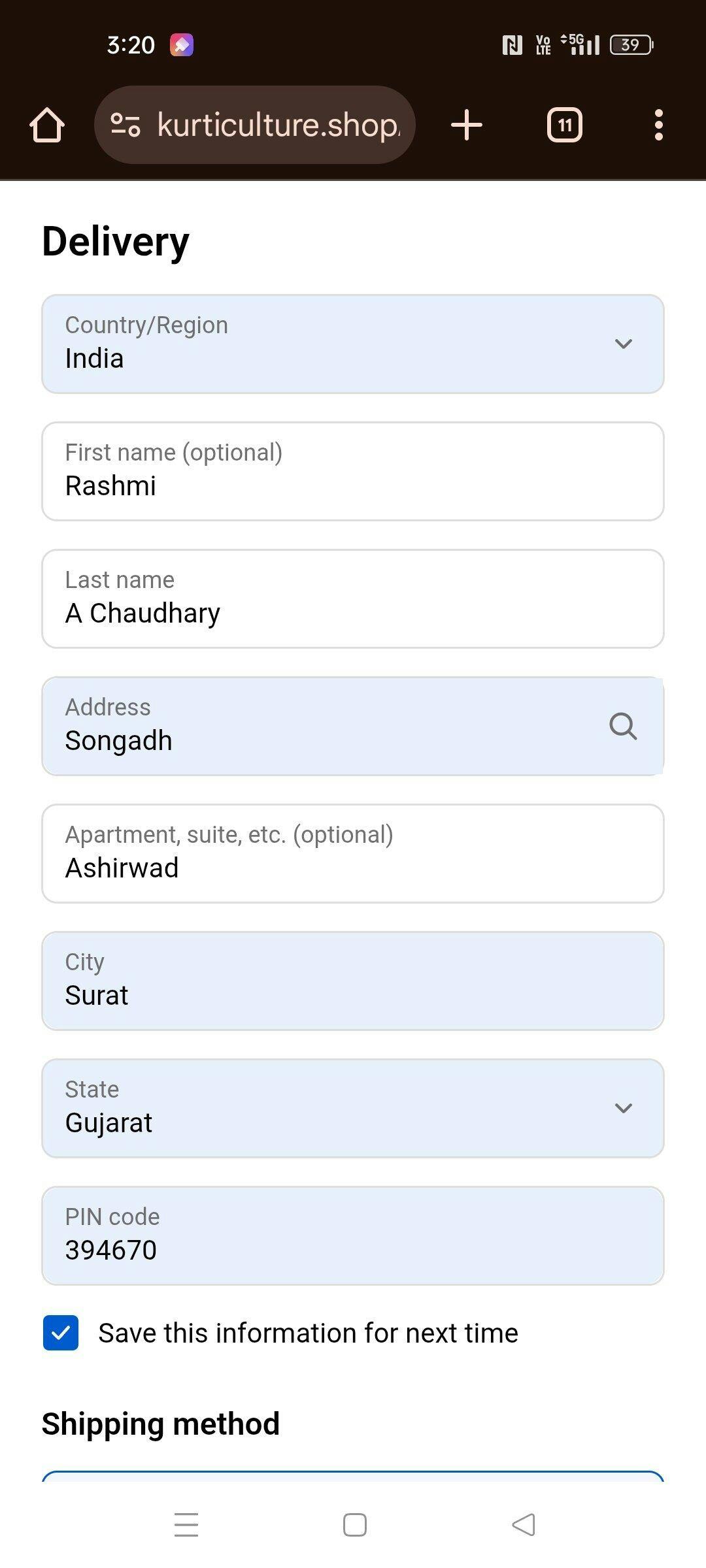Edit the PIN code field
706x1568 pixels.
(353, 1236)
